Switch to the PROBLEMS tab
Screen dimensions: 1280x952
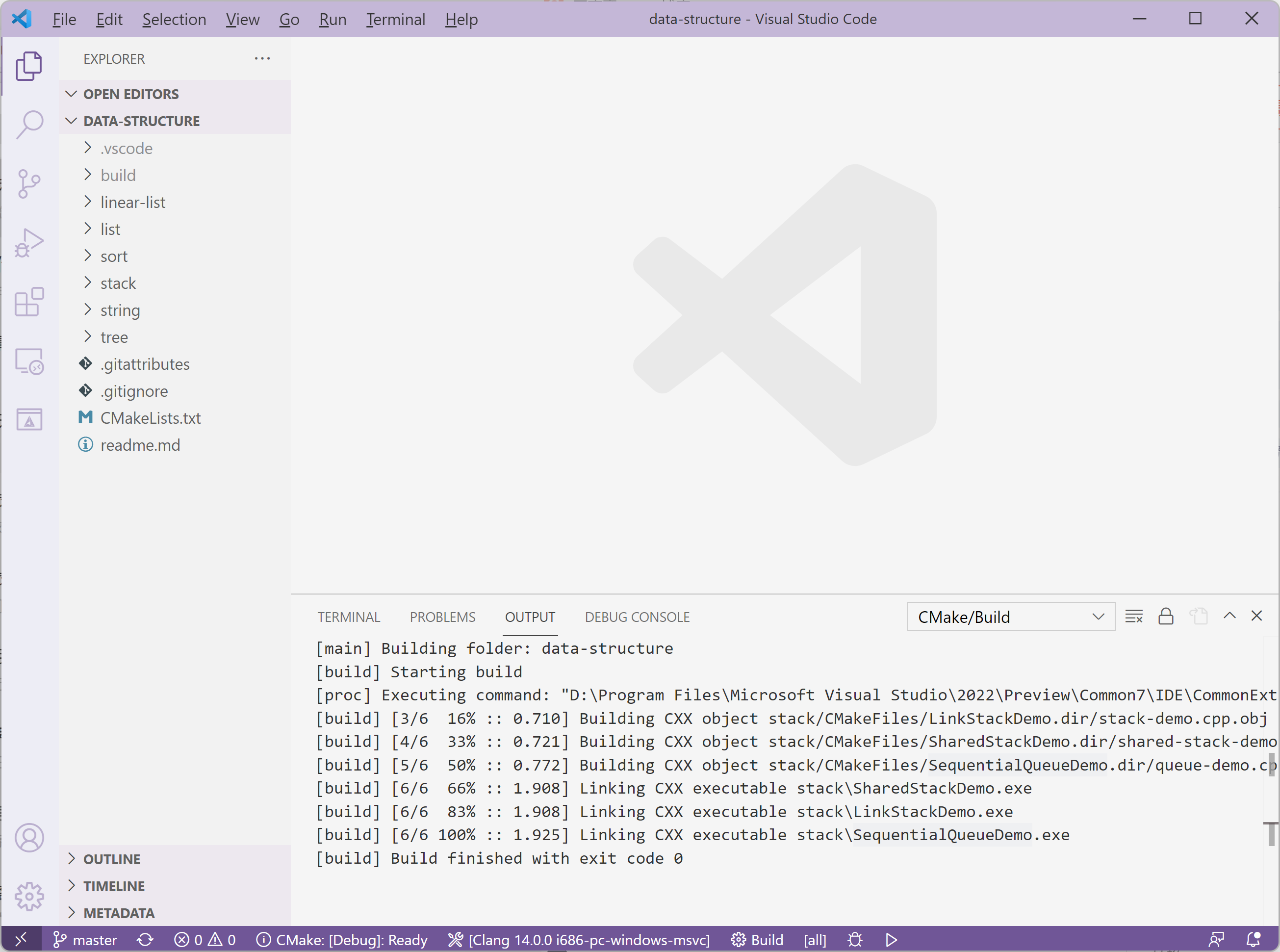point(442,617)
